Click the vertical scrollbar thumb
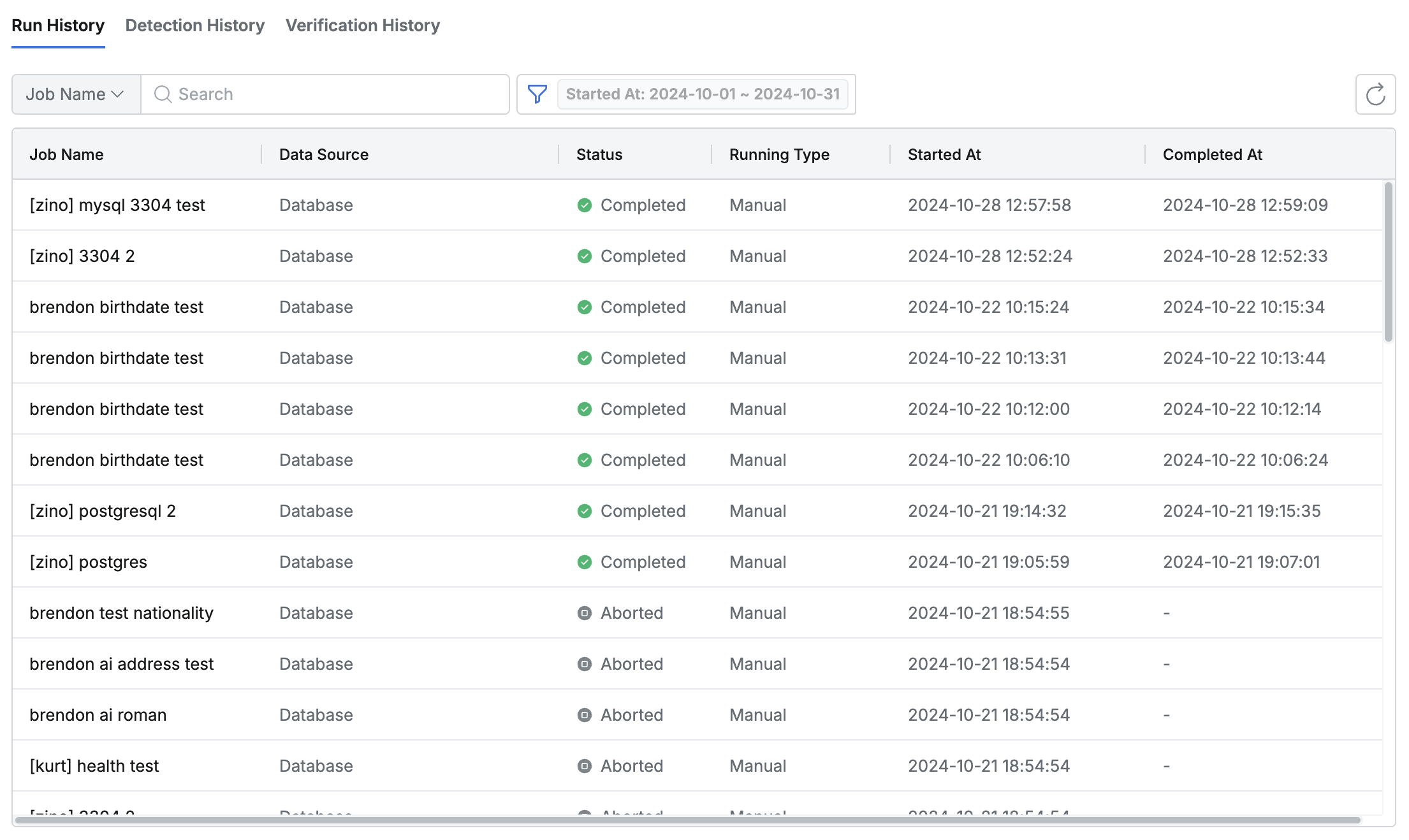Screen dimensions: 1409x840 pos(1388,261)
